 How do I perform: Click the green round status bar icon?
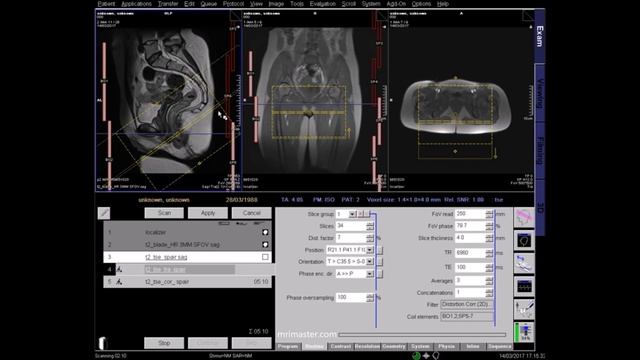pyautogui.click(x=416, y=356)
